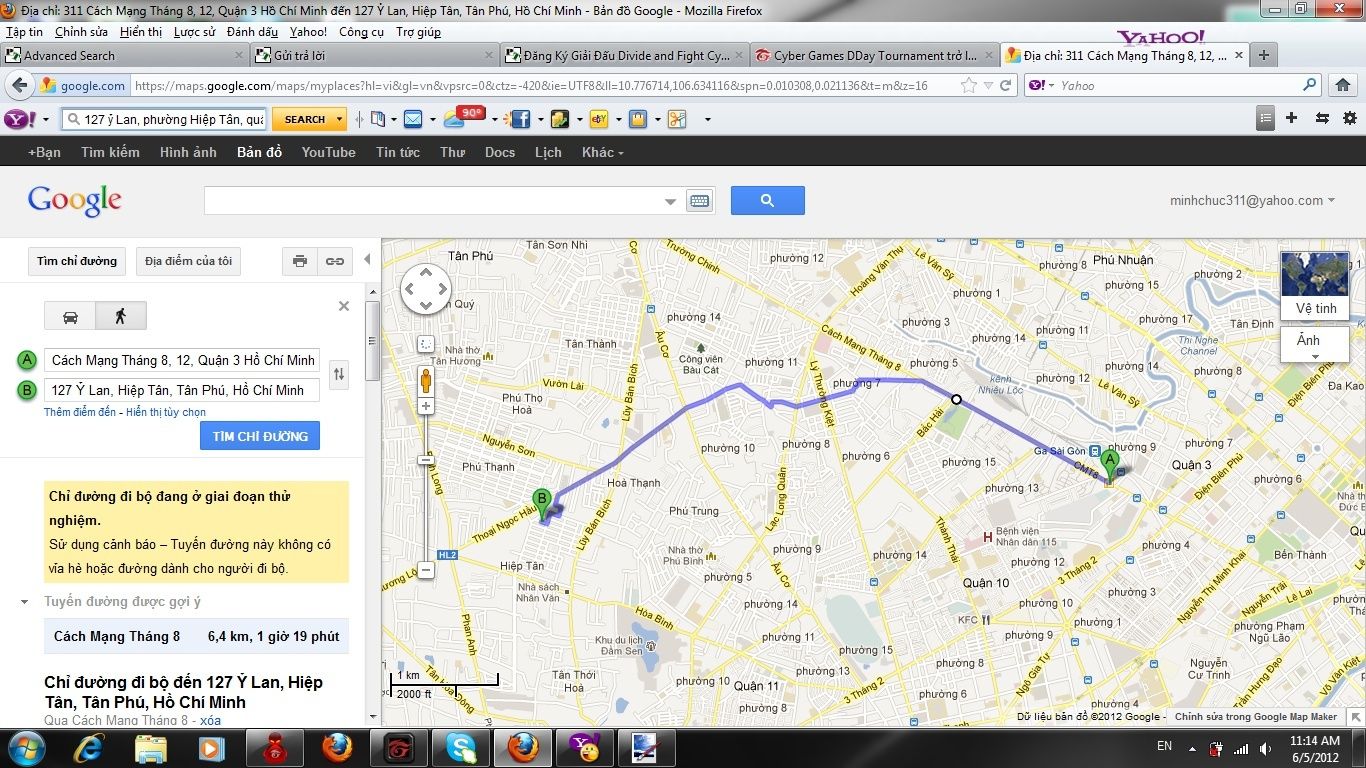Image resolution: width=1366 pixels, height=768 pixels.
Task: Click start marker A on map
Action: coord(1109,465)
